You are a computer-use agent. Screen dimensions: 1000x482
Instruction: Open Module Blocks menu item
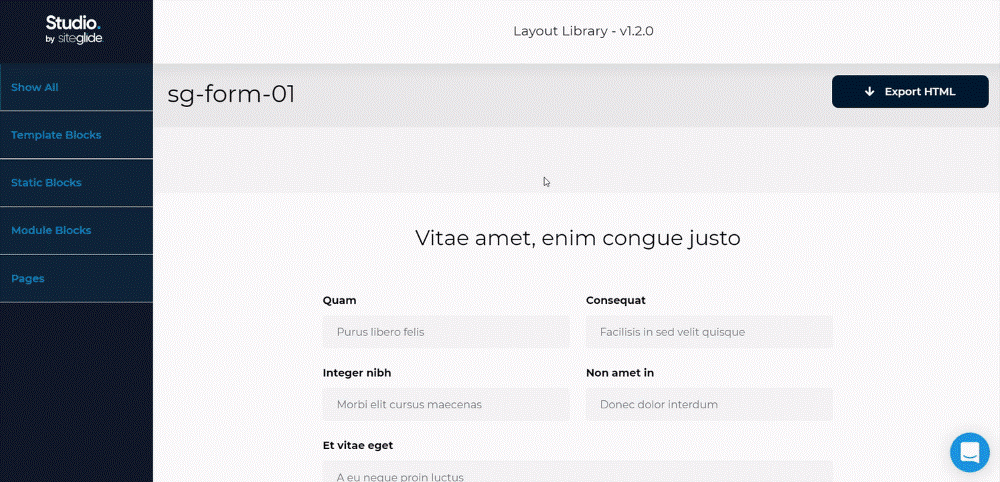click(77, 231)
